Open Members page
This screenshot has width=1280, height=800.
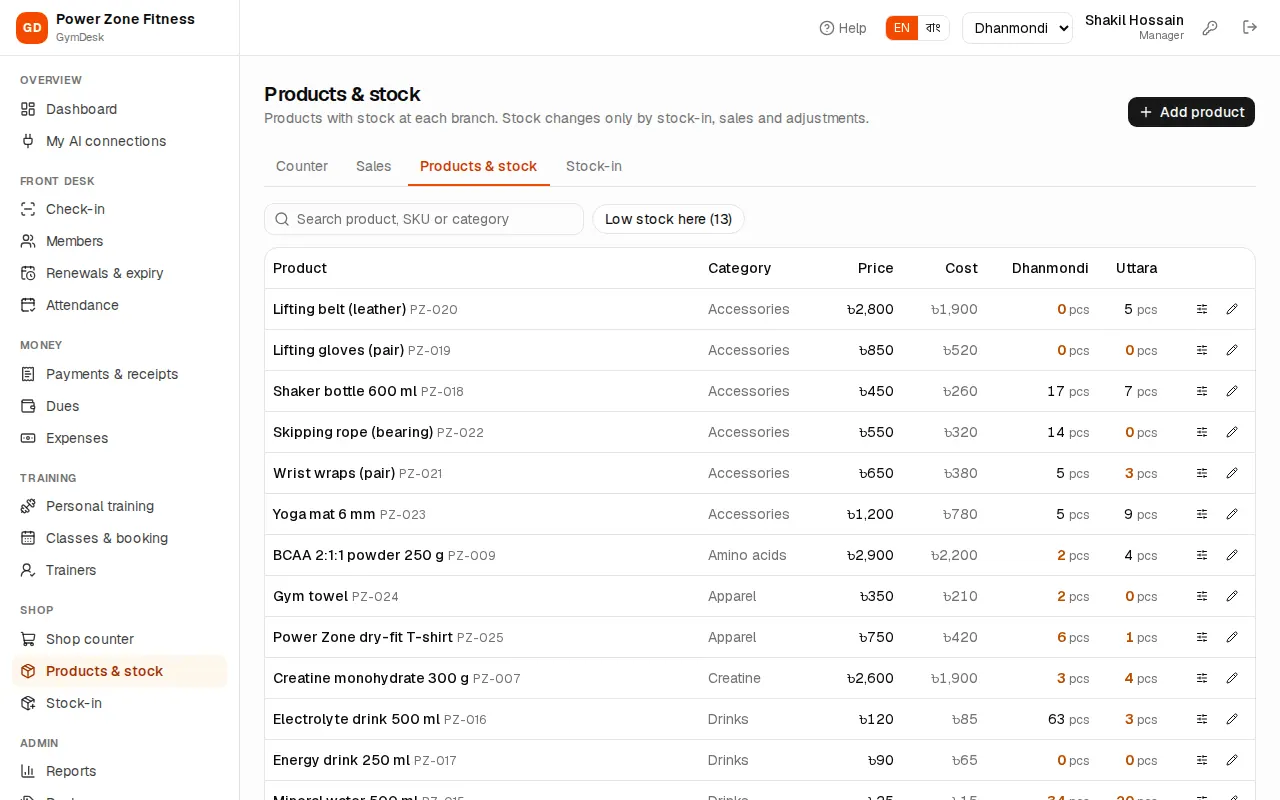coord(120,241)
